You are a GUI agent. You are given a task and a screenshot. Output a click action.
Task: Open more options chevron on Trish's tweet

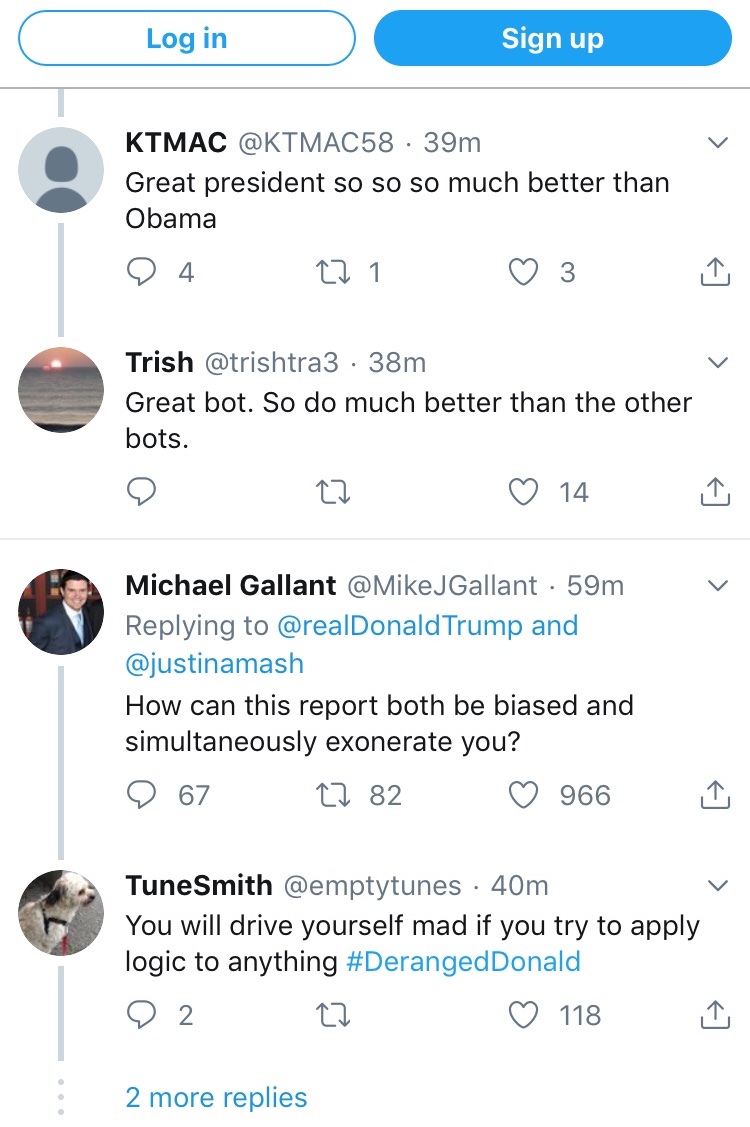[717, 362]
